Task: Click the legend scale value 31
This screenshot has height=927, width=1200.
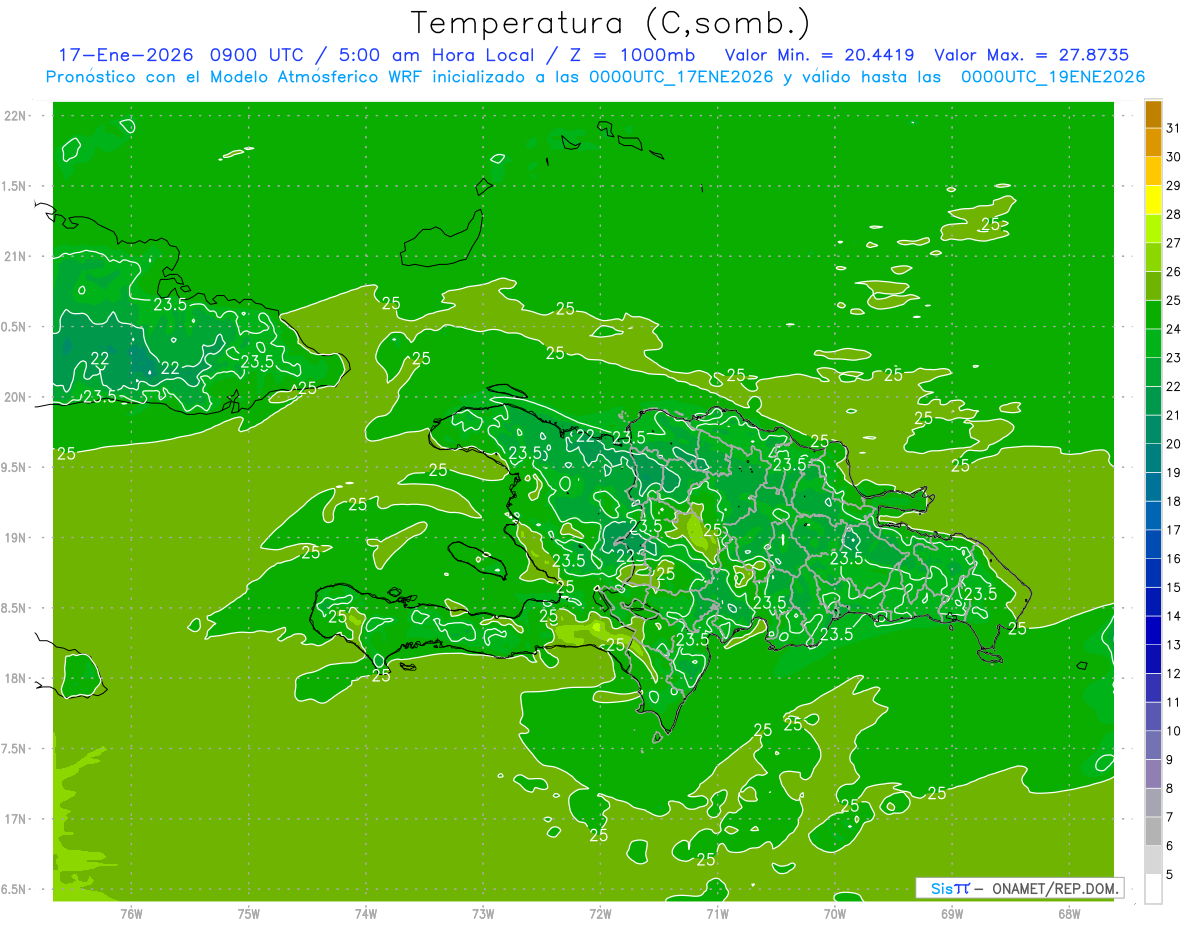Action: click(1173, 128)
